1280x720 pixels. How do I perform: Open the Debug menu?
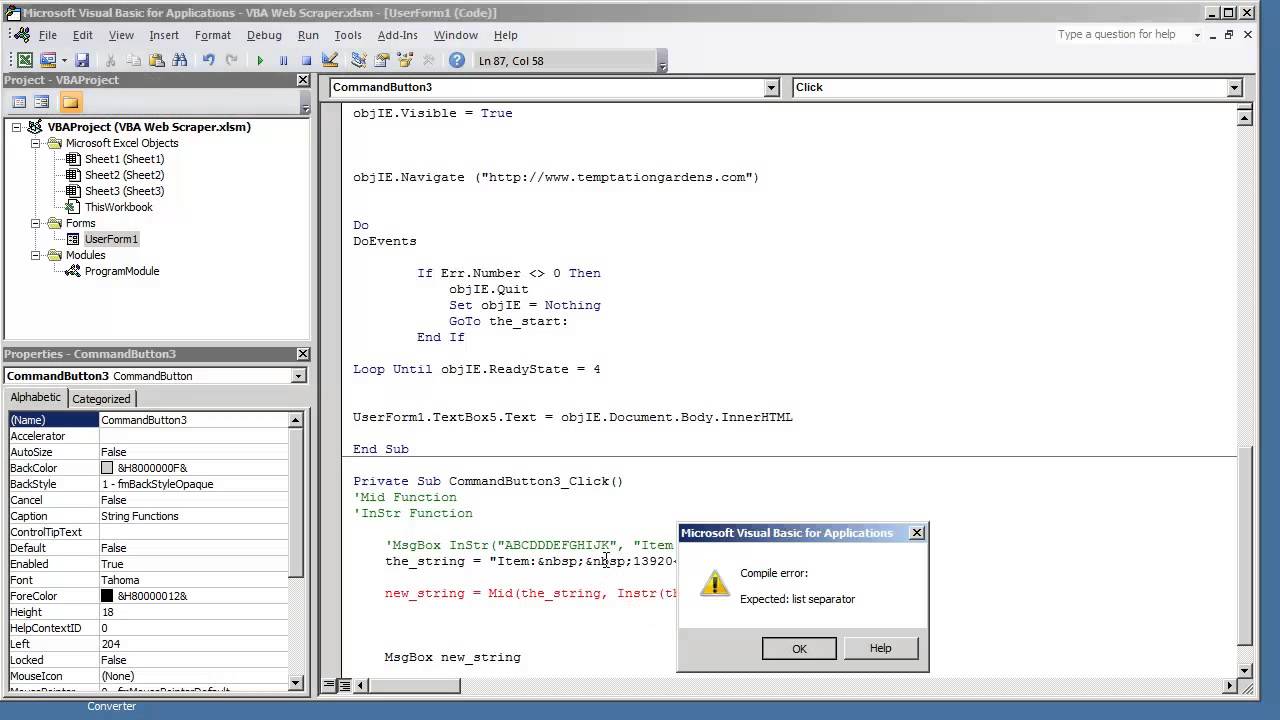264,35
